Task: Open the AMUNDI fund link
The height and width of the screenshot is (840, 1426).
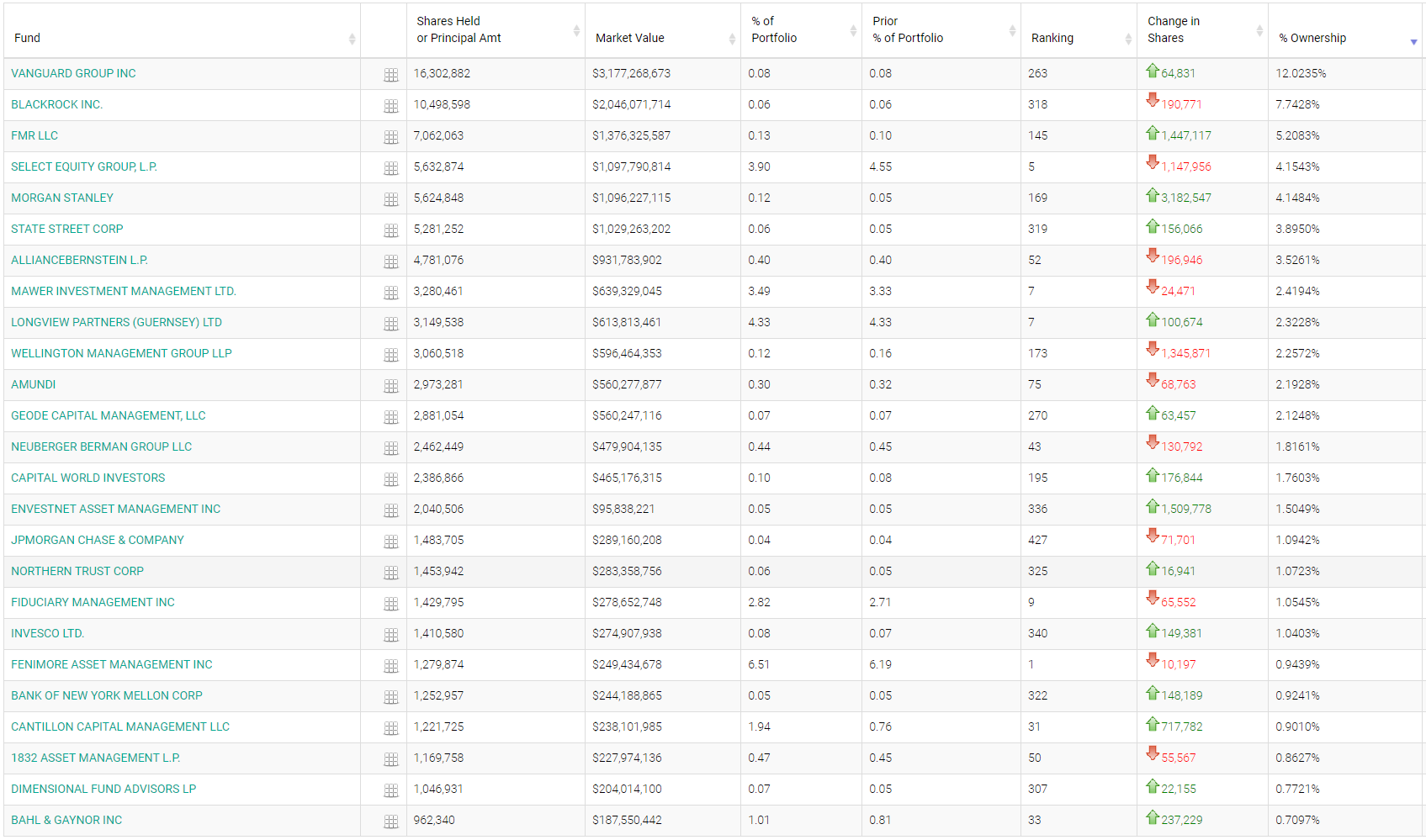Action: tap(34, 384)
